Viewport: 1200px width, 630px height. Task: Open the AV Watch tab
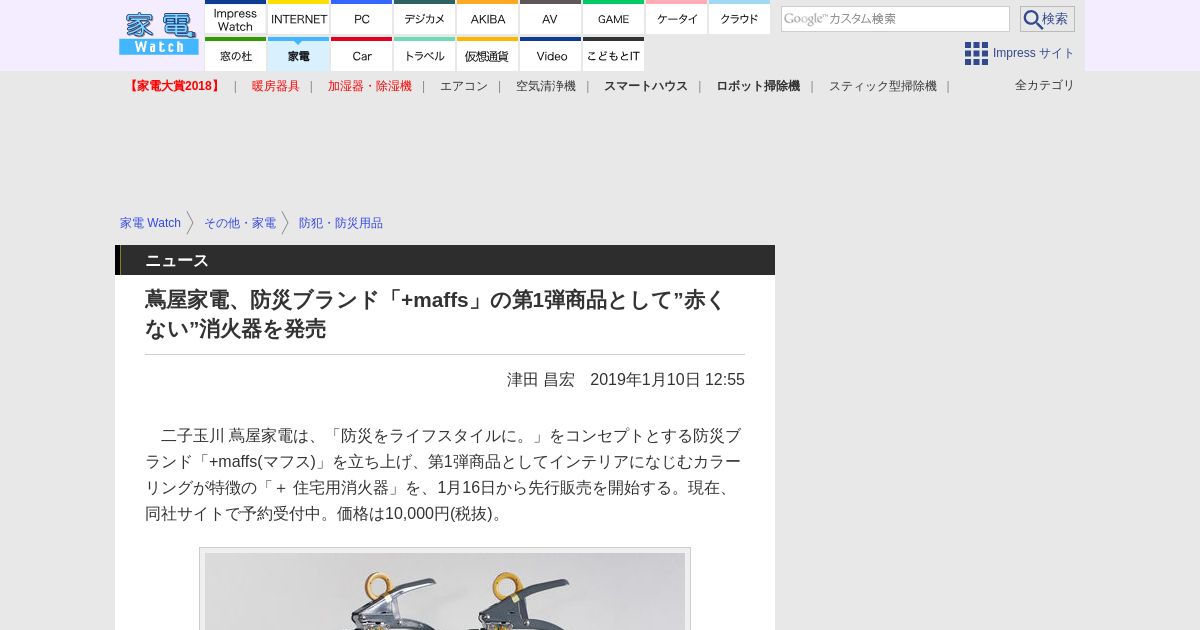point(551,18)
